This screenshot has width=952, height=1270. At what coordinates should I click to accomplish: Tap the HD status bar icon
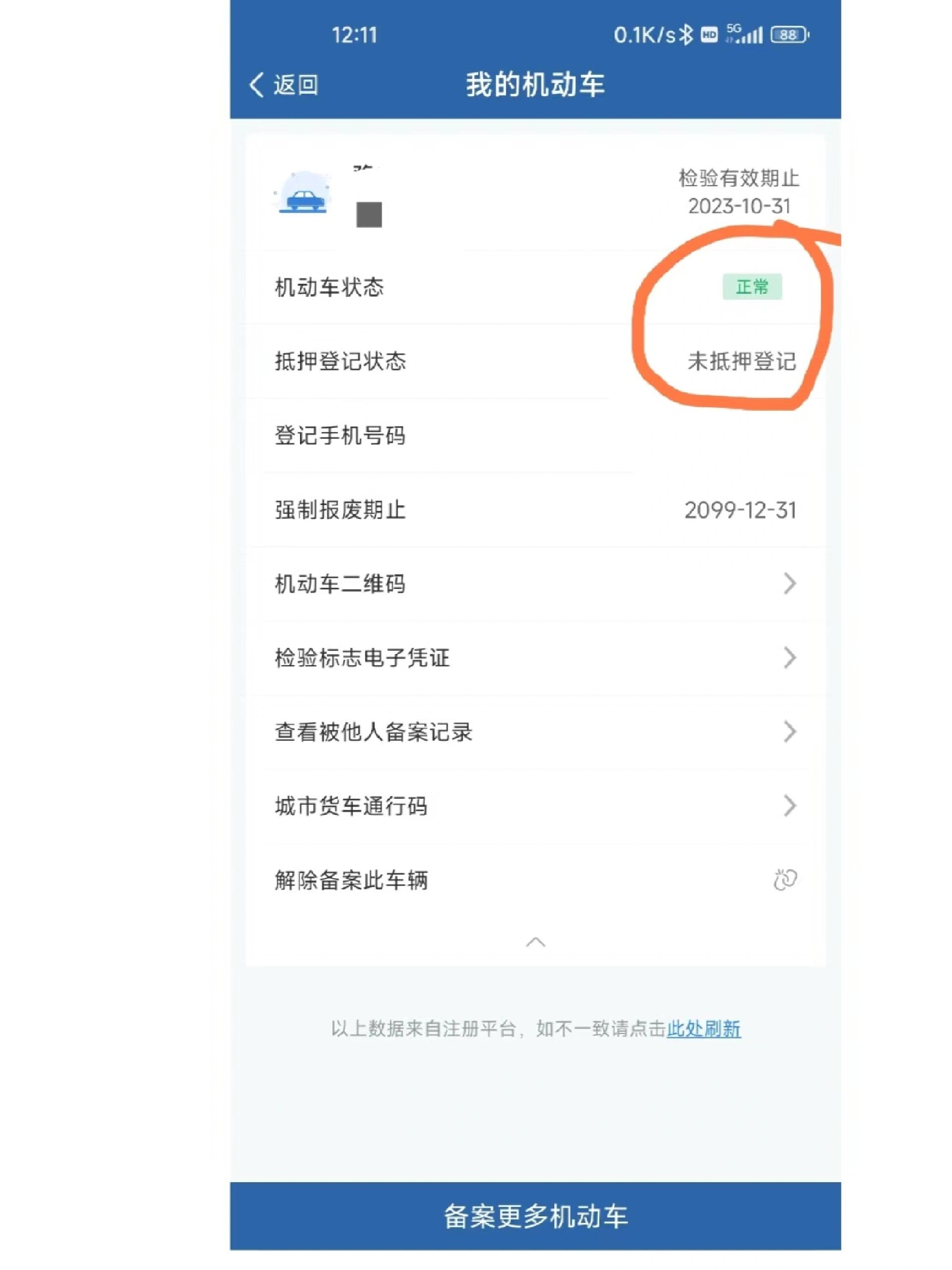(709, 35)
